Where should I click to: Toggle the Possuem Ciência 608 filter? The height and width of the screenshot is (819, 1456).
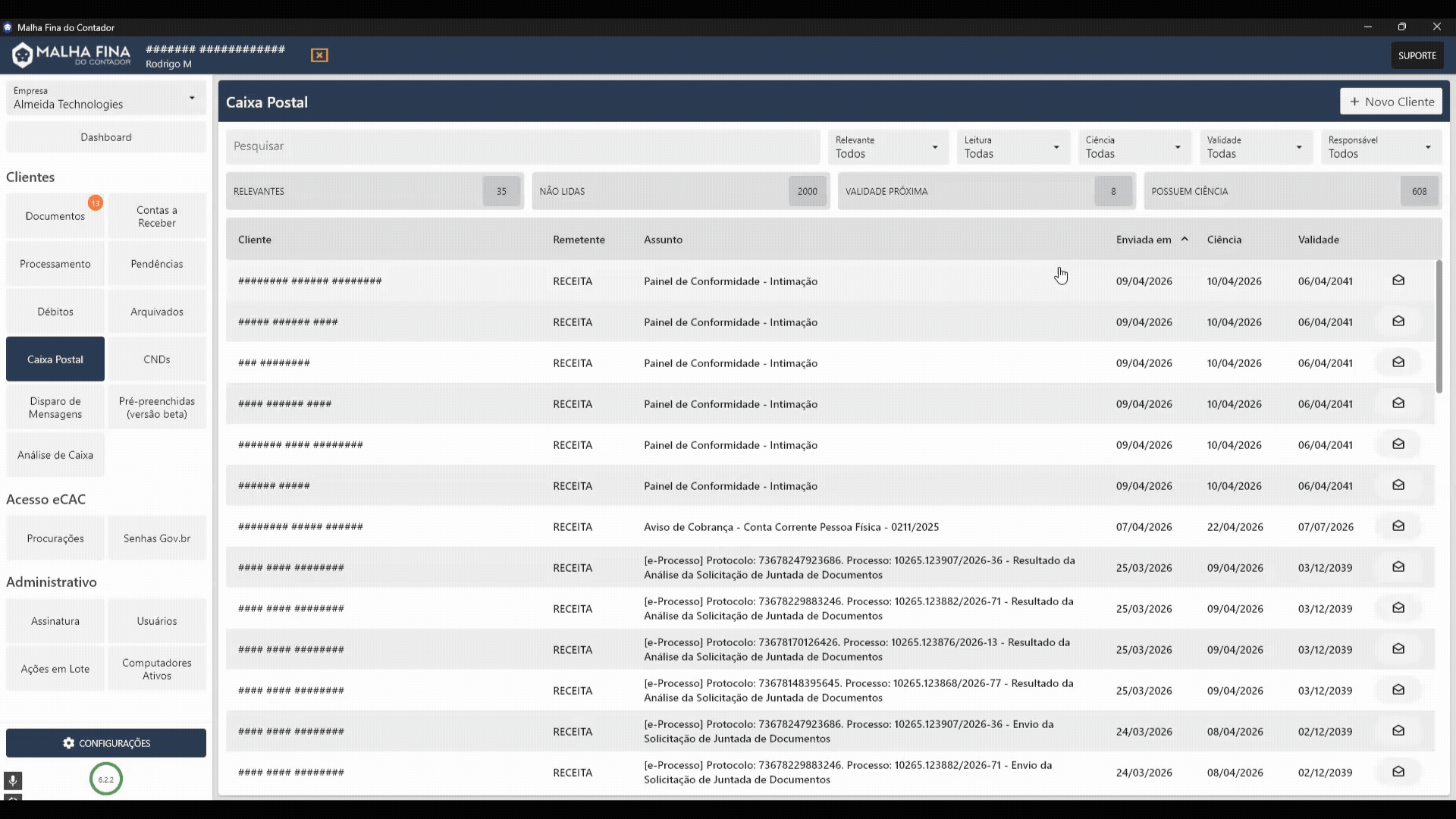click(x=1292, y=191)
